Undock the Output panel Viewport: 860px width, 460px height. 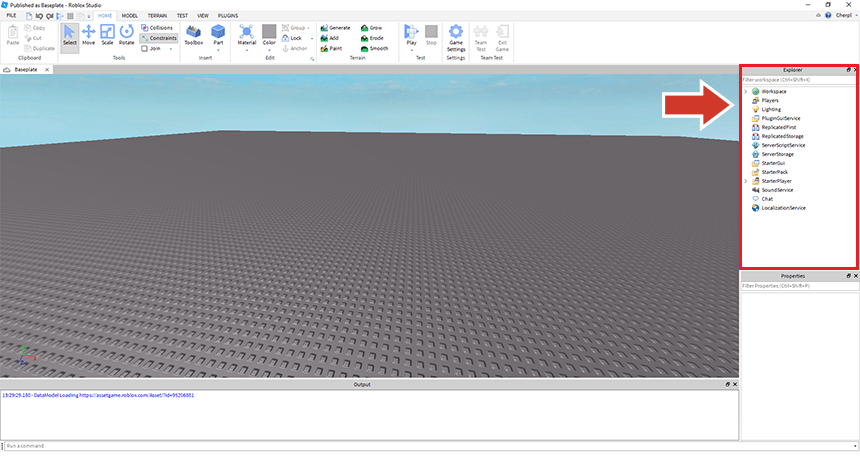click(728, 384)
